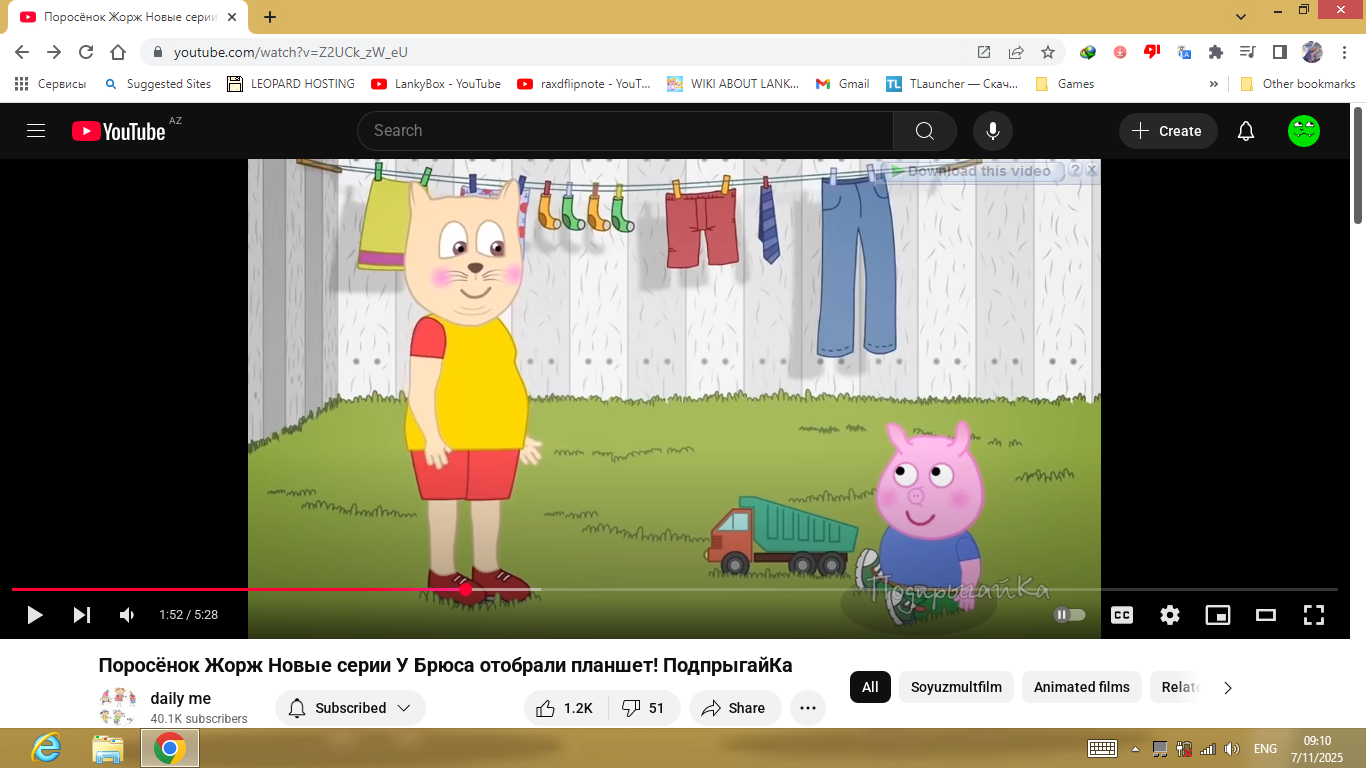Open Google Translate extension
The height and width of the screenshot is (768, 1366).
[1184, 52]
